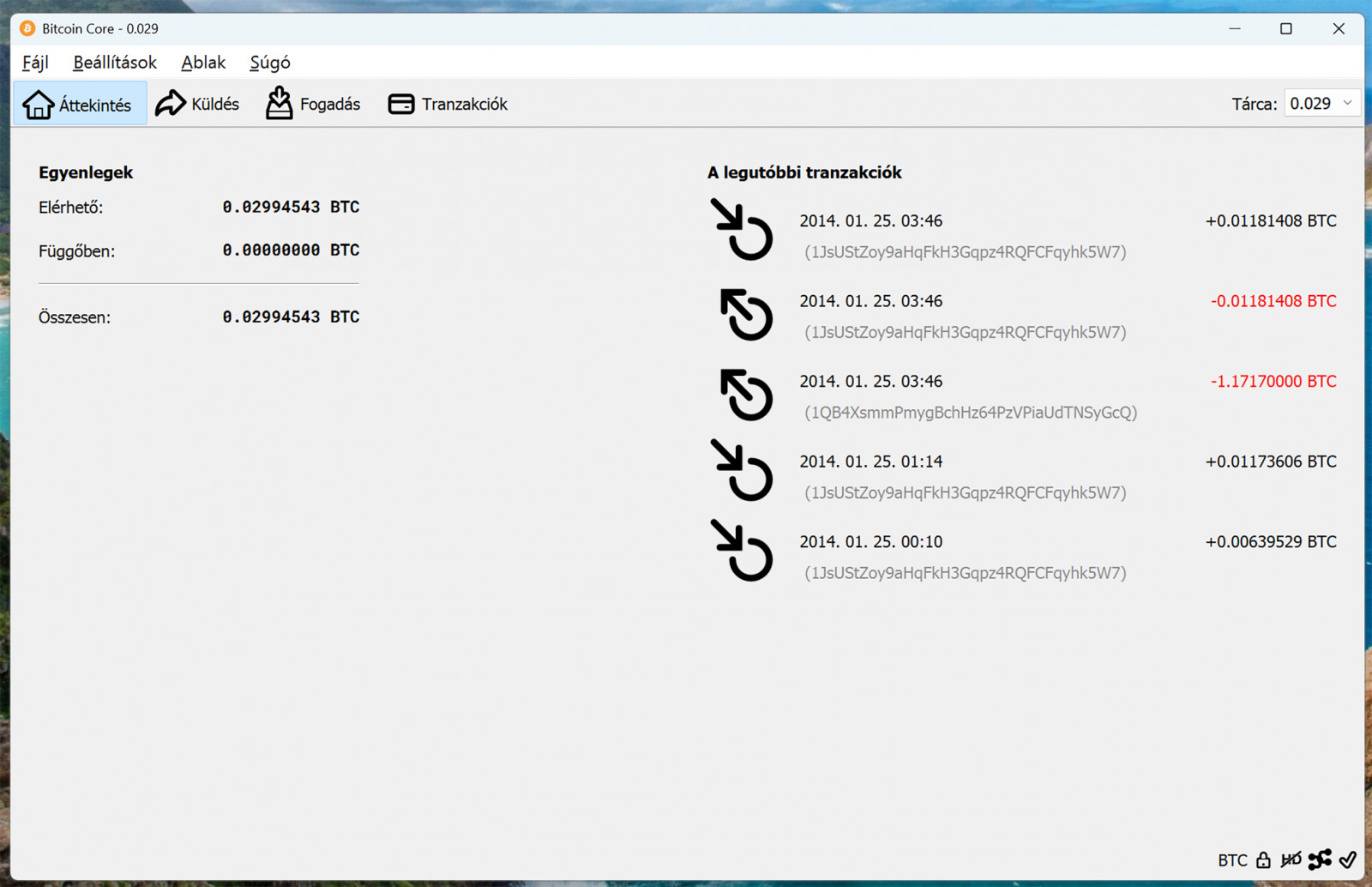
Task: Click the sync checkmark status icon
Action: 1348,860
